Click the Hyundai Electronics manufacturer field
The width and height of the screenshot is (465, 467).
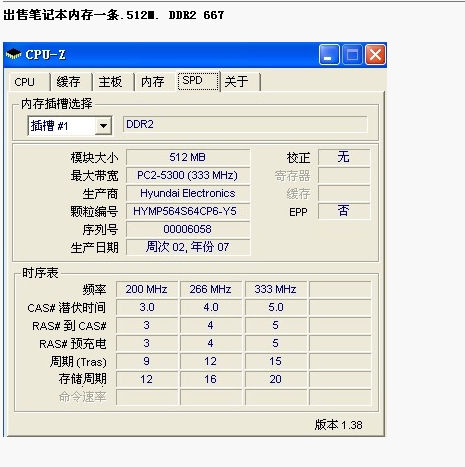[188, 193]
